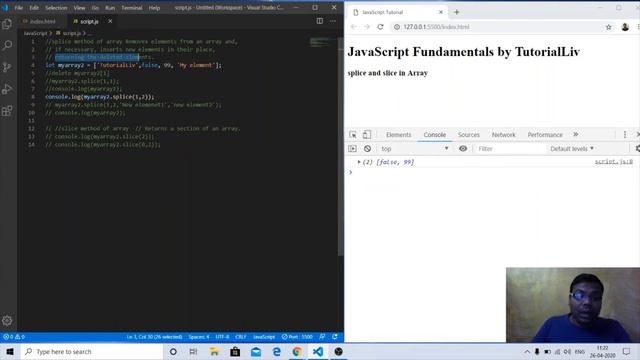This screenshot has width=640, height=360.
Task: Switch to the DevTools Elements tab
Action: pyautogui.click(x=398, y=135)
